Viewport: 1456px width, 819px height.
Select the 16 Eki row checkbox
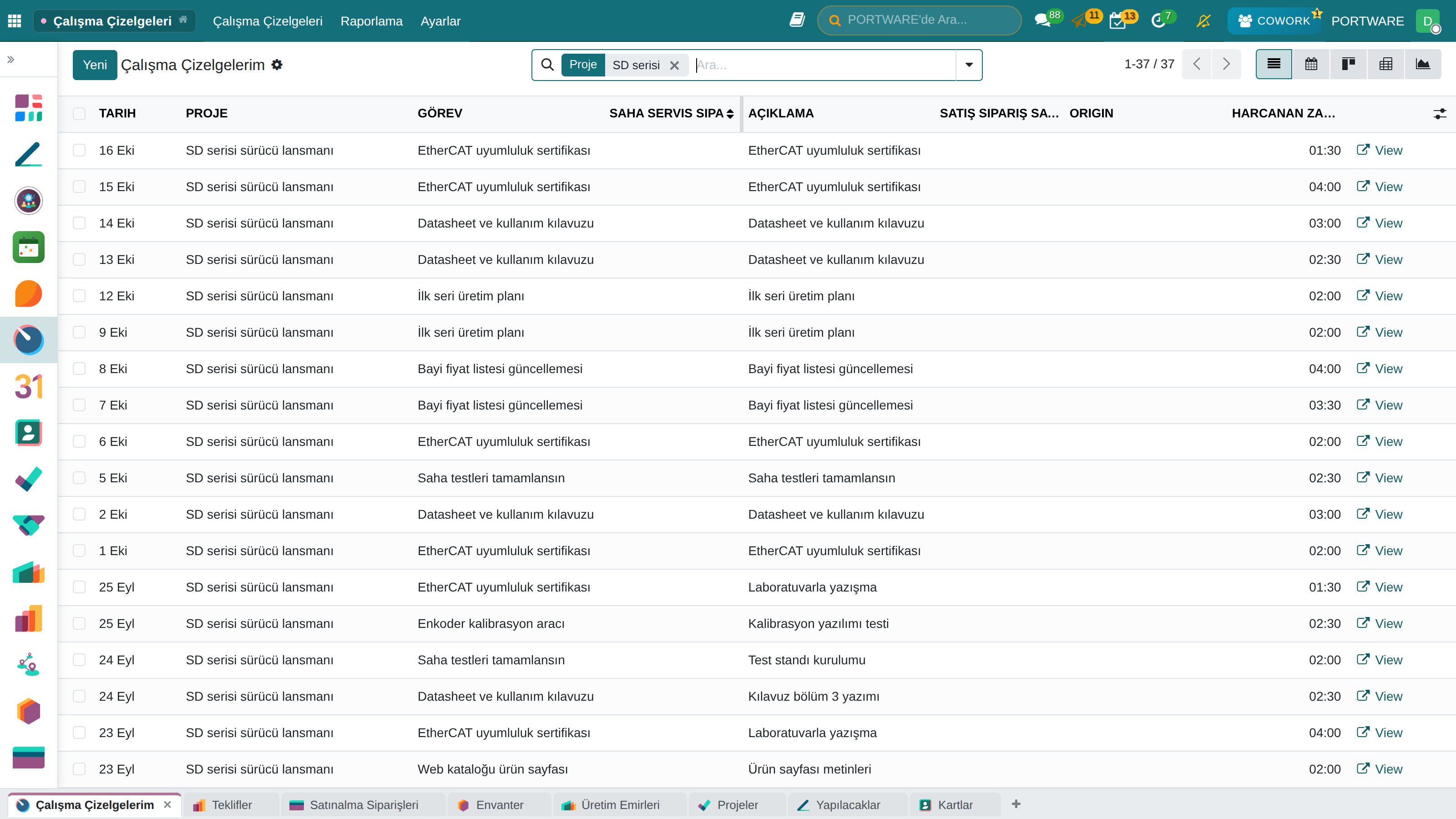(x=79, y=150)
